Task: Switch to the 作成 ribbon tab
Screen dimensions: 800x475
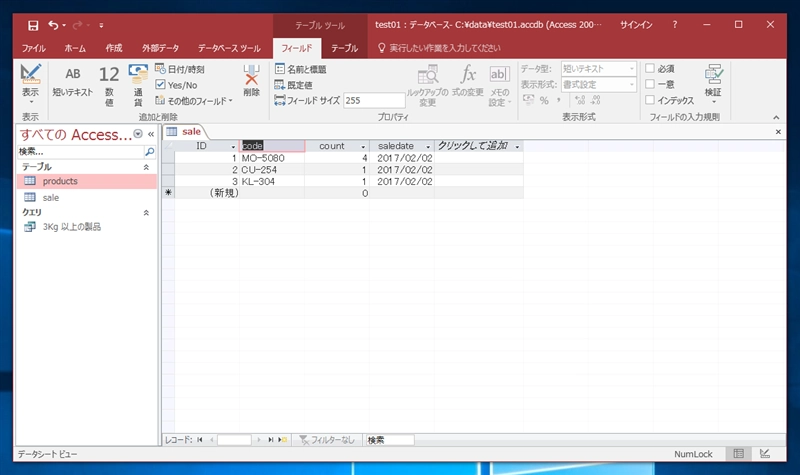Action: [x=114, y=48]
